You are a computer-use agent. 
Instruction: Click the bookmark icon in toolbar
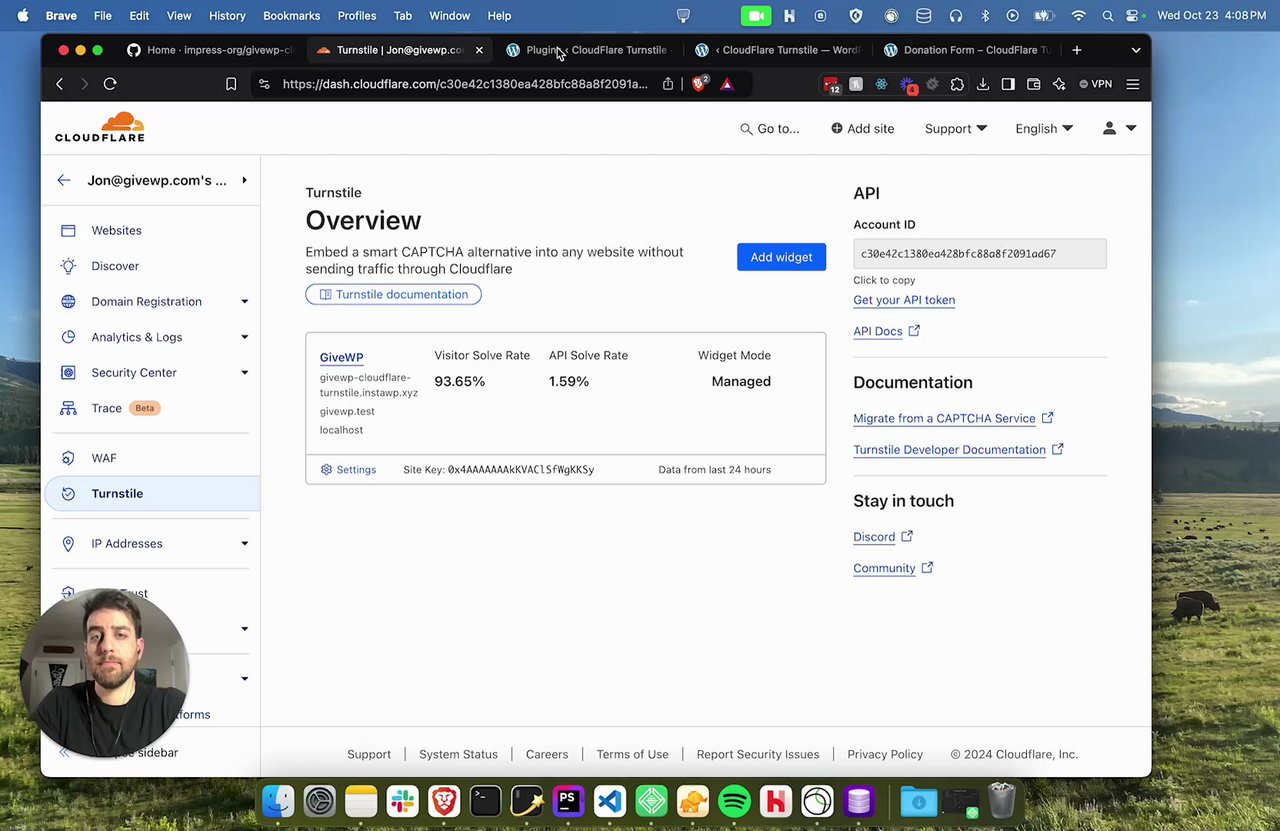(x=231, y=84)
